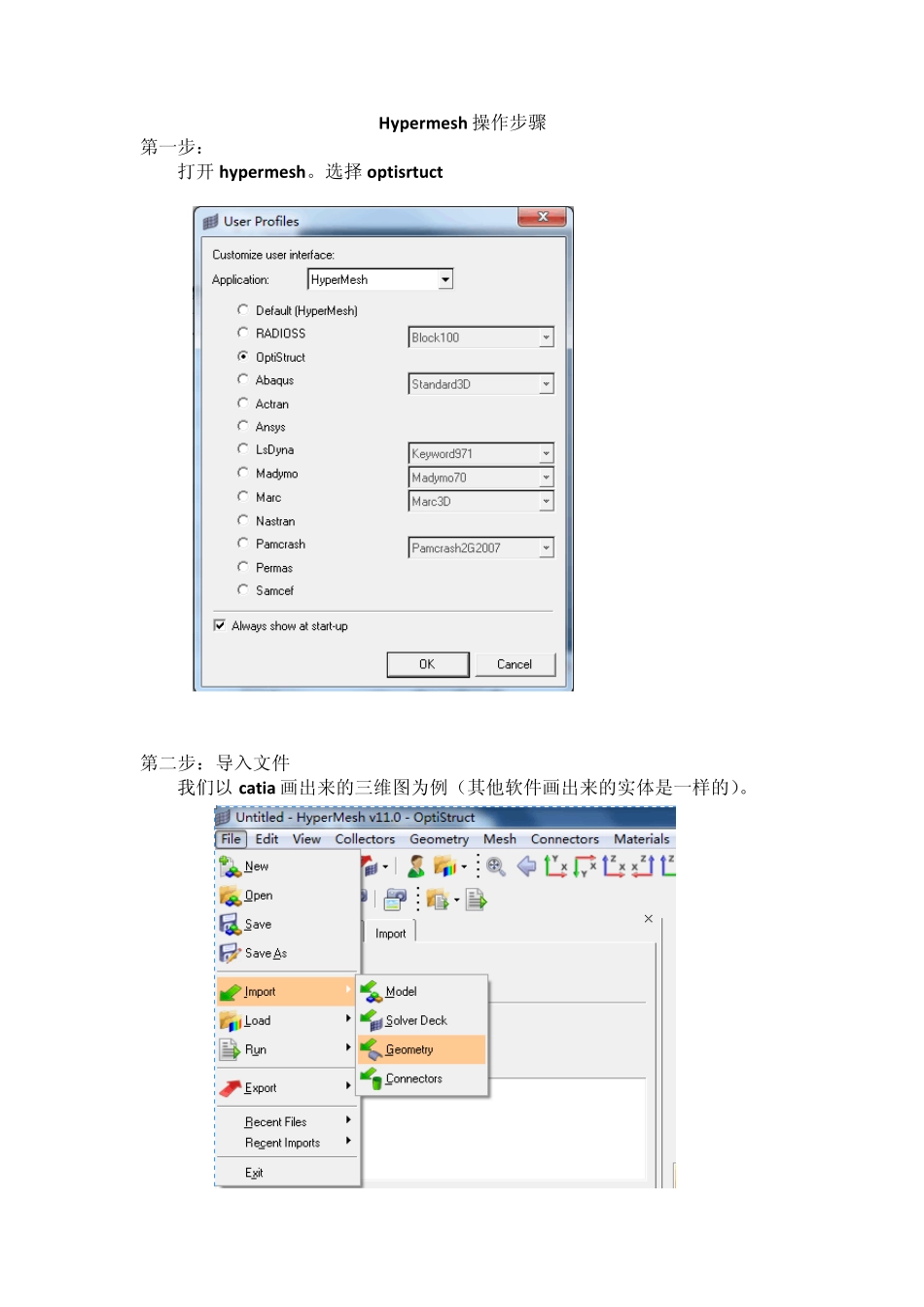Viewport: 924px width, 1307px height.
Task: Click the colored folder load toolbar icon
Action: (444, 865)
